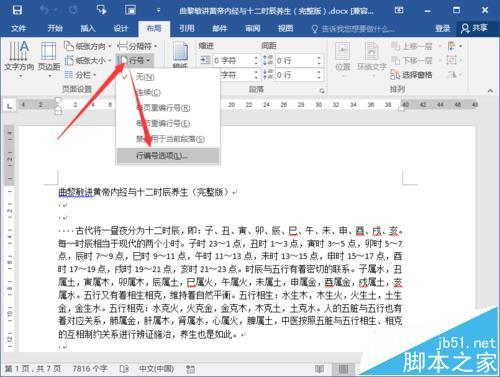Viewport: 500px width, 377px height.
Task: Collapse the ribbon with the chevron
Action: point(490,91)
